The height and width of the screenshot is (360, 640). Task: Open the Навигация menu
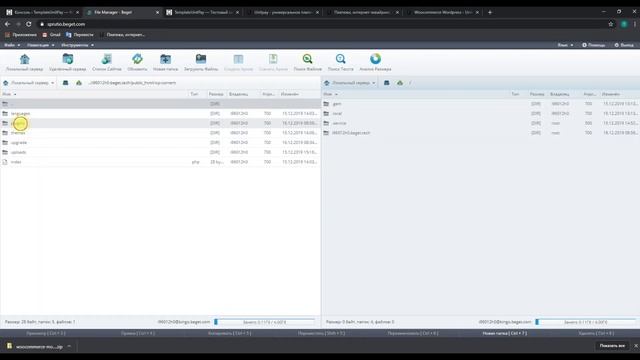tap(41, 45)
